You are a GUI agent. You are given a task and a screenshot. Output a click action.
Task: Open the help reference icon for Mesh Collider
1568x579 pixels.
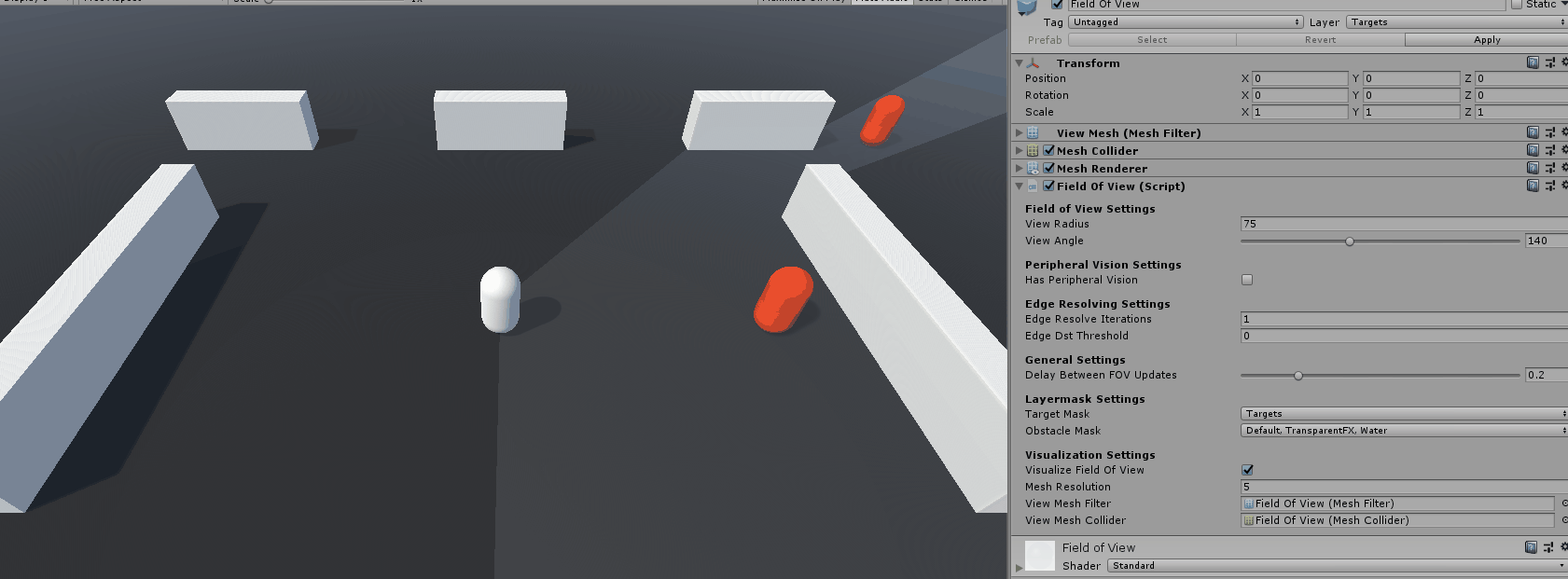click(x=1533, y=150)
